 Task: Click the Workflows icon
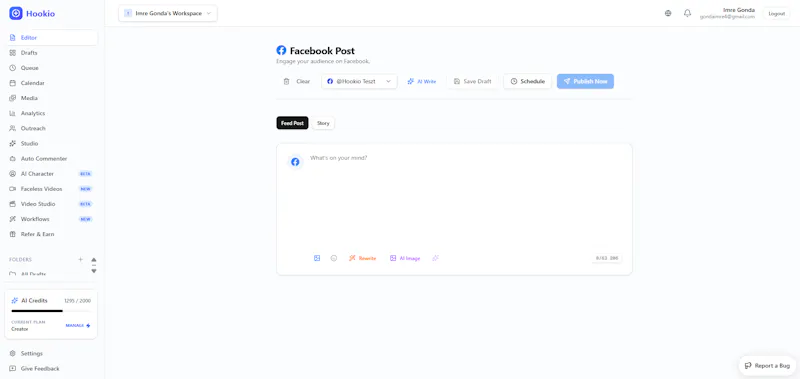click(x=13, y=219)
